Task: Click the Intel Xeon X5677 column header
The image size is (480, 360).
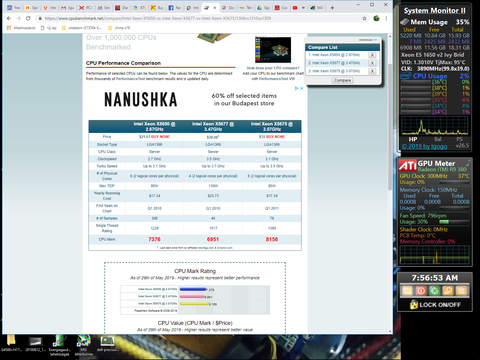Action: (213, 126)
